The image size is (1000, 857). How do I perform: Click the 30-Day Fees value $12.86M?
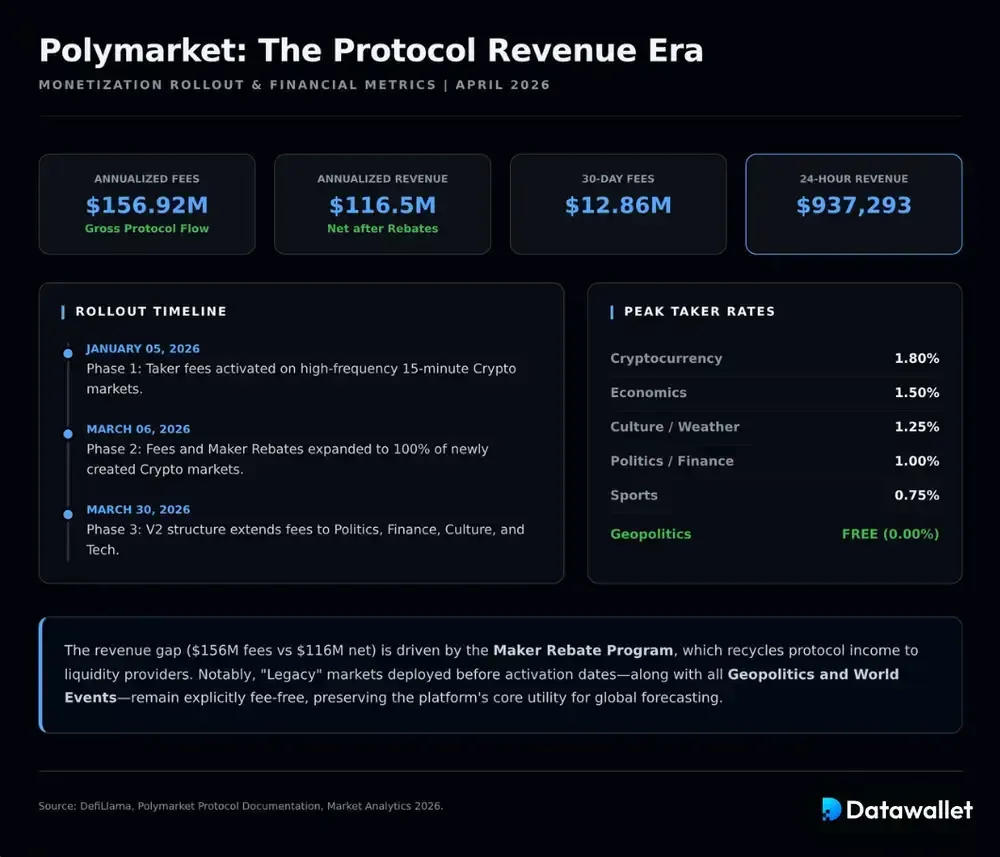point(617,210)
